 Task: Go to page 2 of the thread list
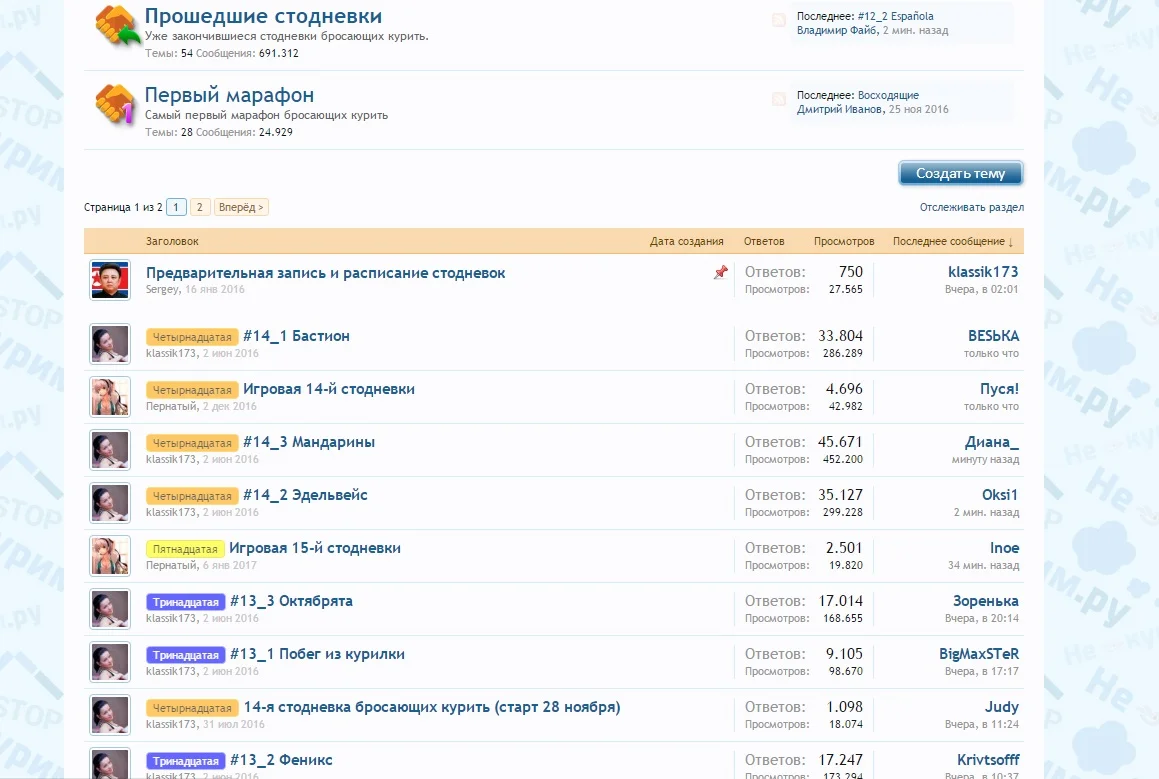point(200,207)
